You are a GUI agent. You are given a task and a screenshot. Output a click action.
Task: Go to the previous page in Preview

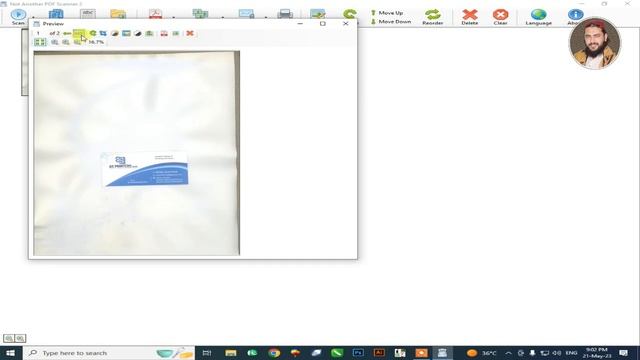(x=67, y=33)
